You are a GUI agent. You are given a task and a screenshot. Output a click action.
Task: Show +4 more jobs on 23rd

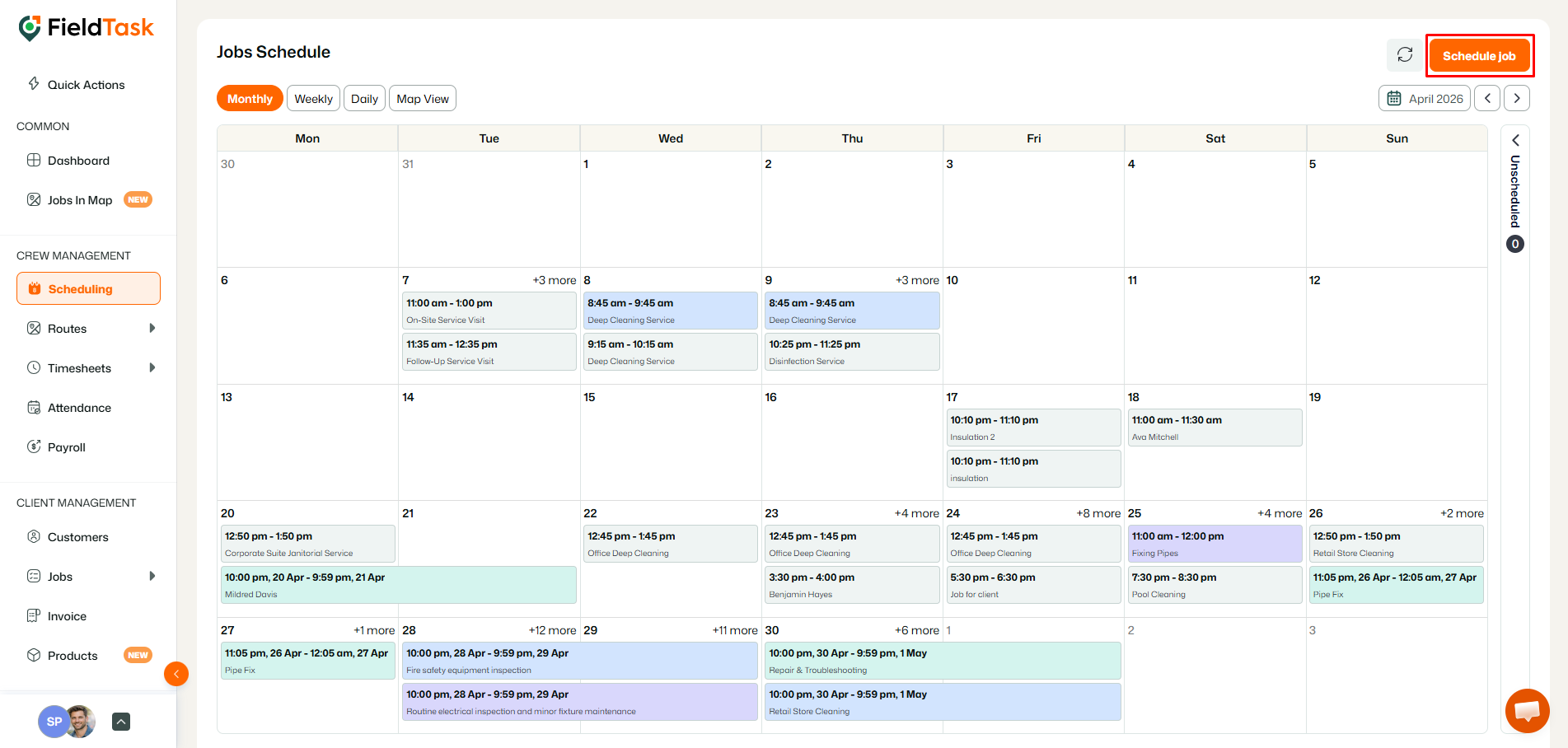917,513
